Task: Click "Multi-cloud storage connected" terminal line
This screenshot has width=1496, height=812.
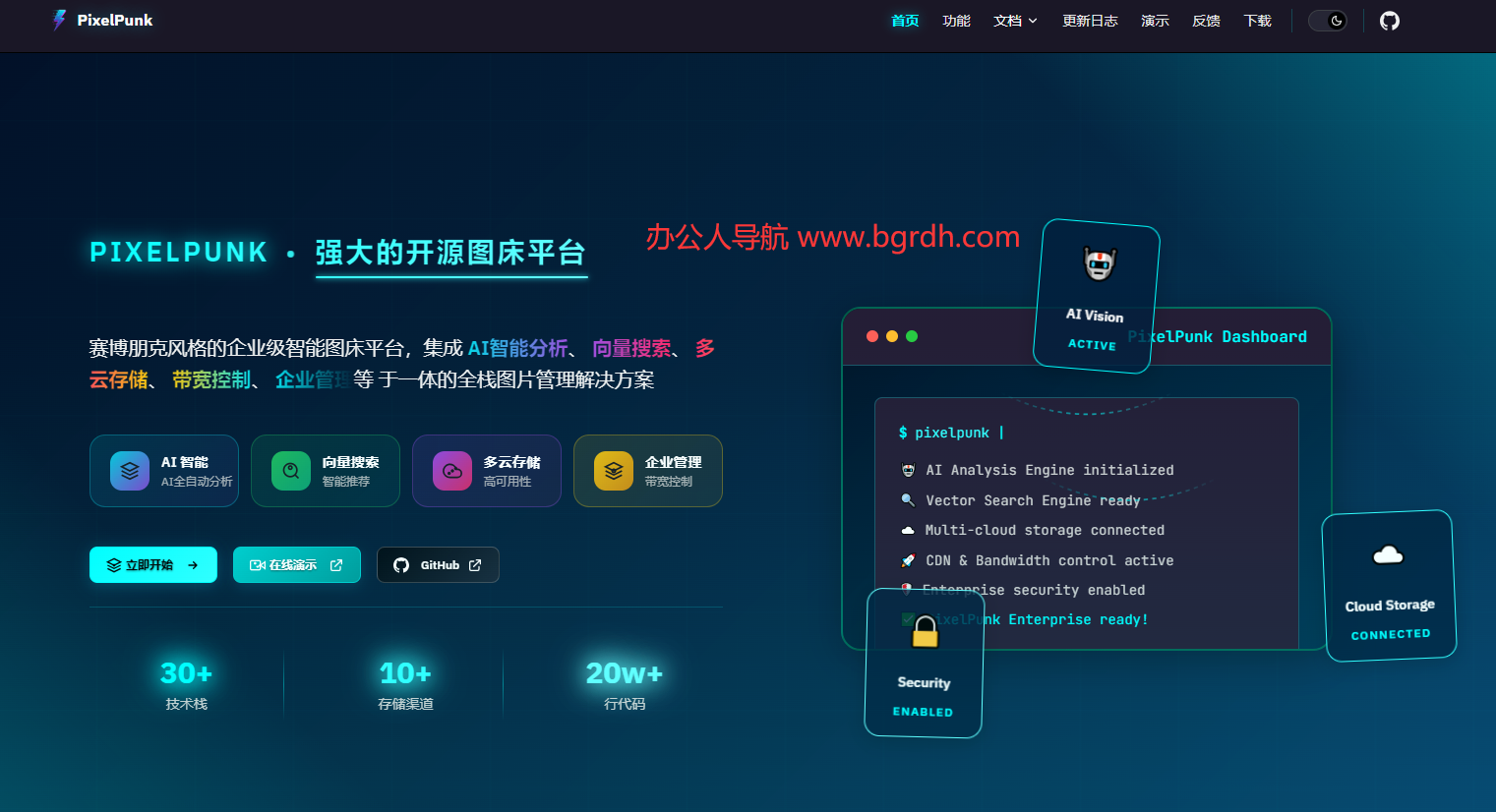Action: pyautogui.click(x=1045, y=530)
